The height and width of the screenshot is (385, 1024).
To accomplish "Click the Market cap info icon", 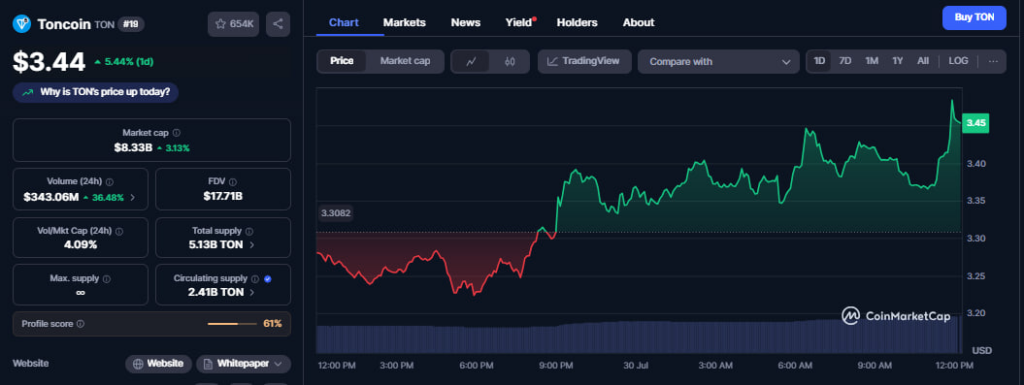I will 176,132.
